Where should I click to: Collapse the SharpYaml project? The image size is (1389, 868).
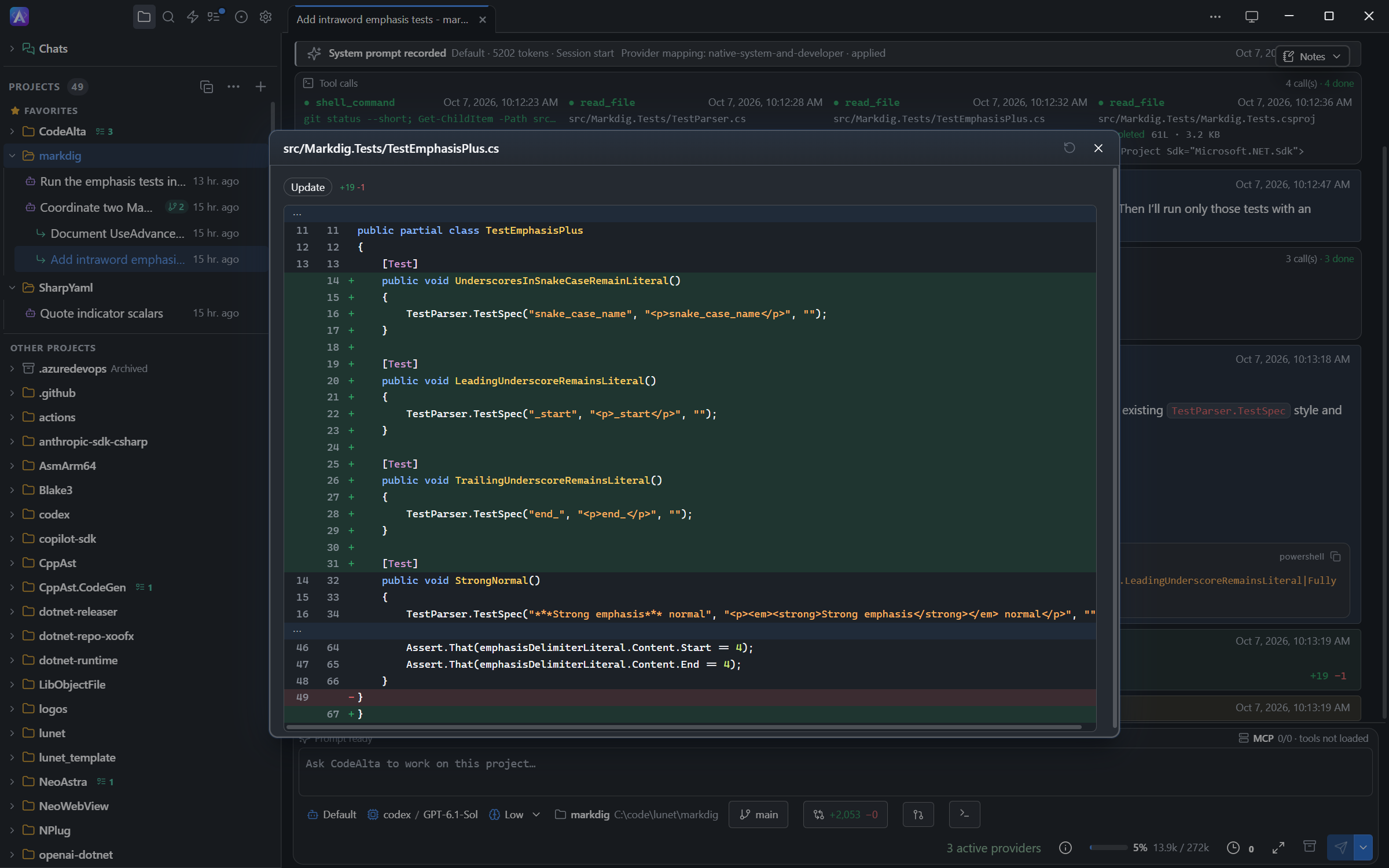click(x=12, y=288)
